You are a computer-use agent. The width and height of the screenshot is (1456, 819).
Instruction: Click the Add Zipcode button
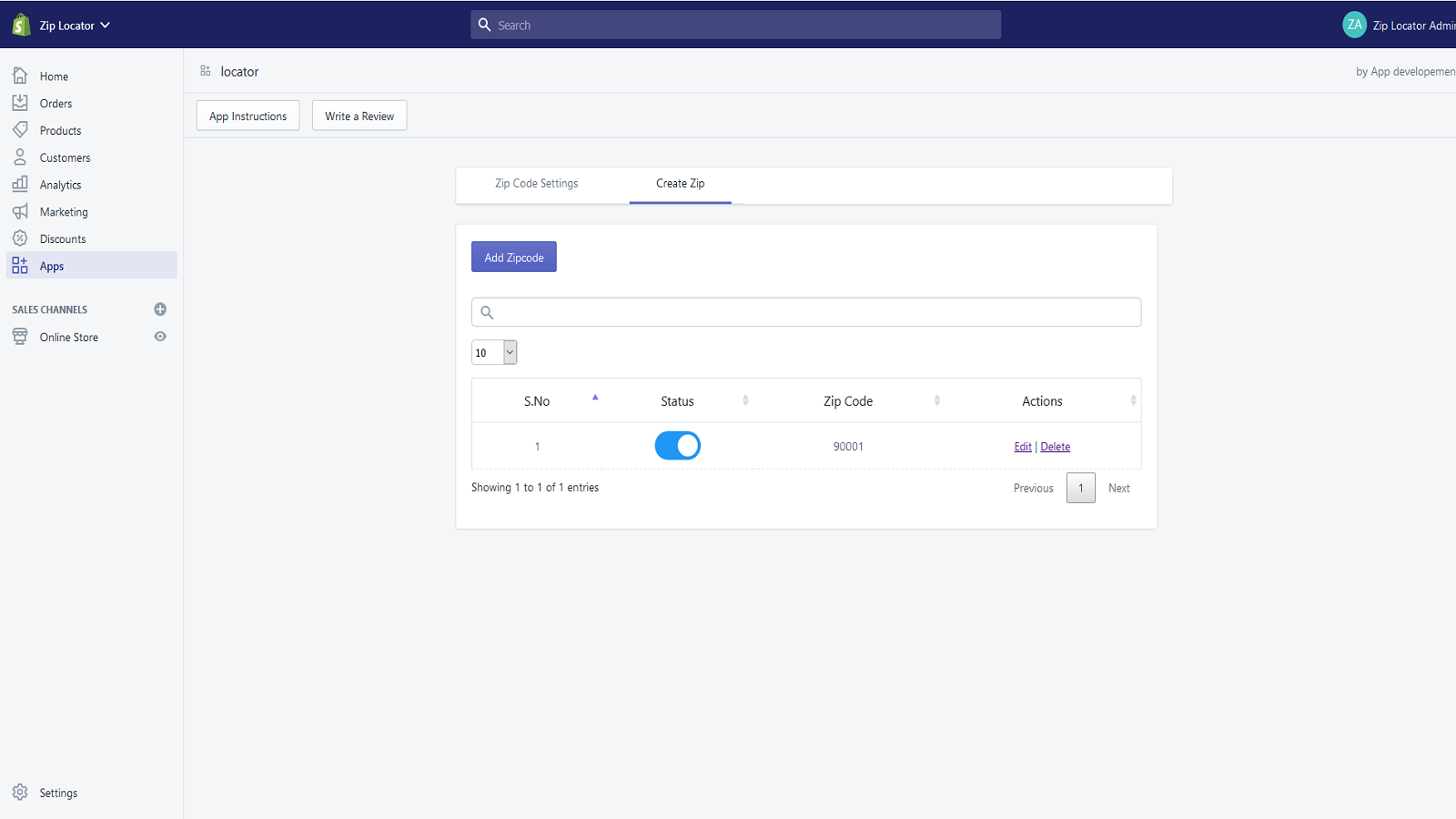[x=513, y=258]
